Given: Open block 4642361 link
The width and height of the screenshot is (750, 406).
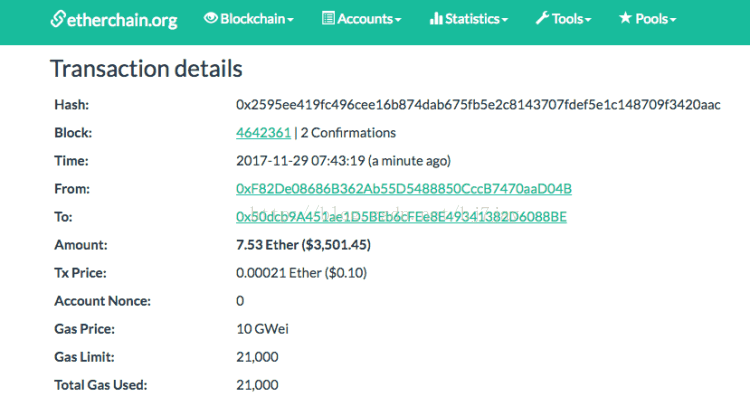Looking at the screenshot, I should pos(263,132).
